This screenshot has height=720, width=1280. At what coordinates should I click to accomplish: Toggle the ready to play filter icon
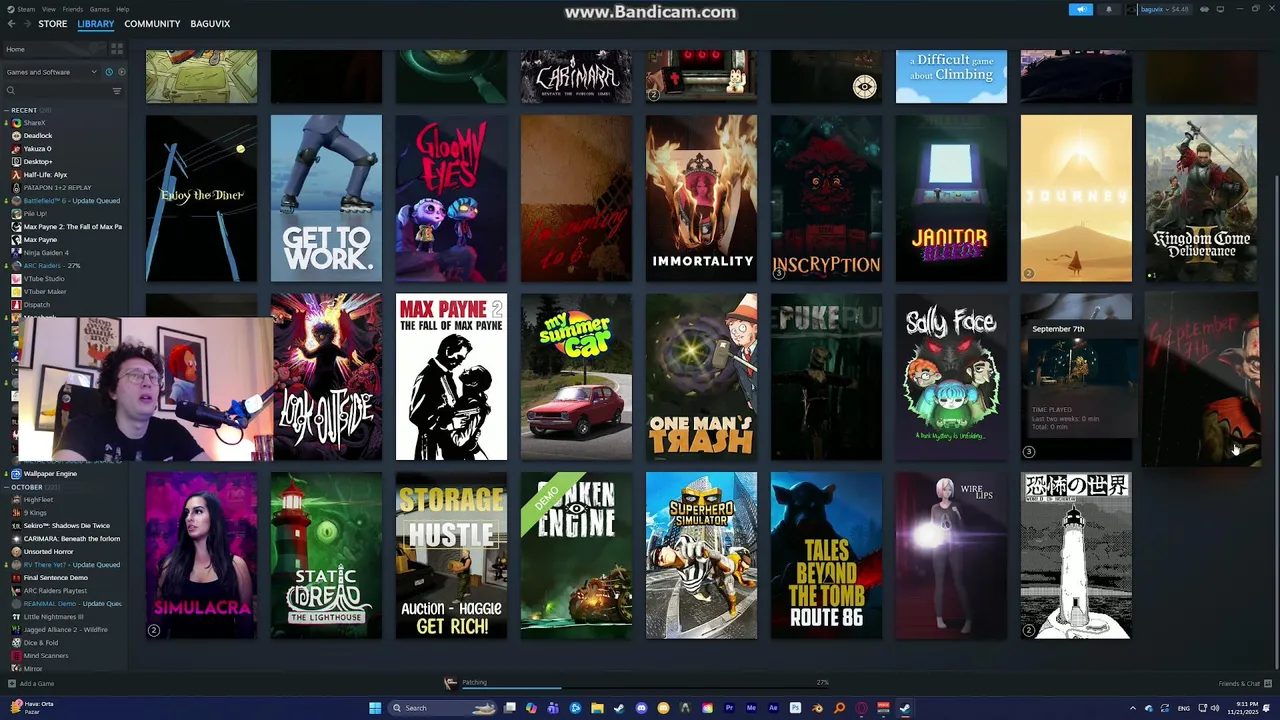pyautogui.click(x=121, y=72)
